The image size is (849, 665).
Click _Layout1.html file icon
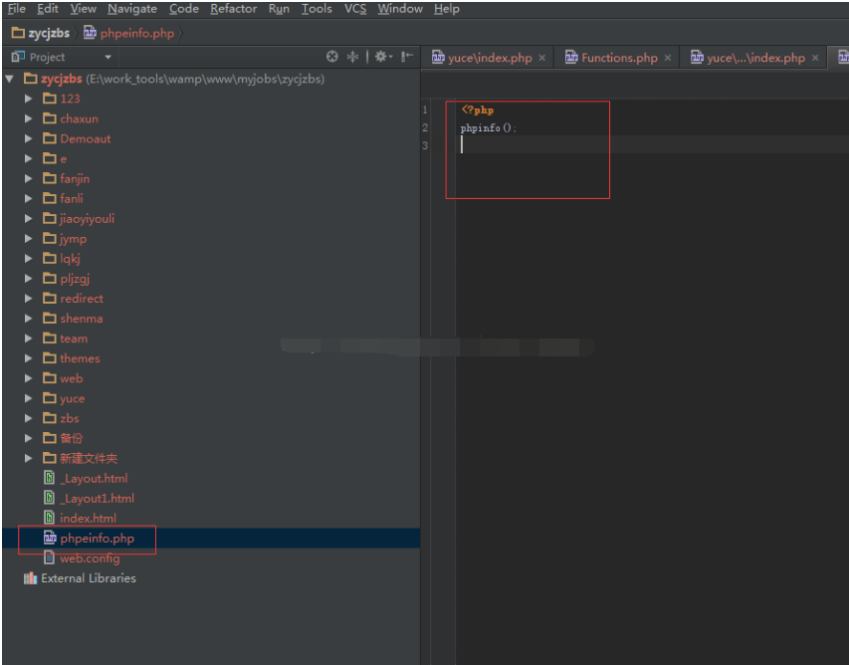[x=49, y=498]
